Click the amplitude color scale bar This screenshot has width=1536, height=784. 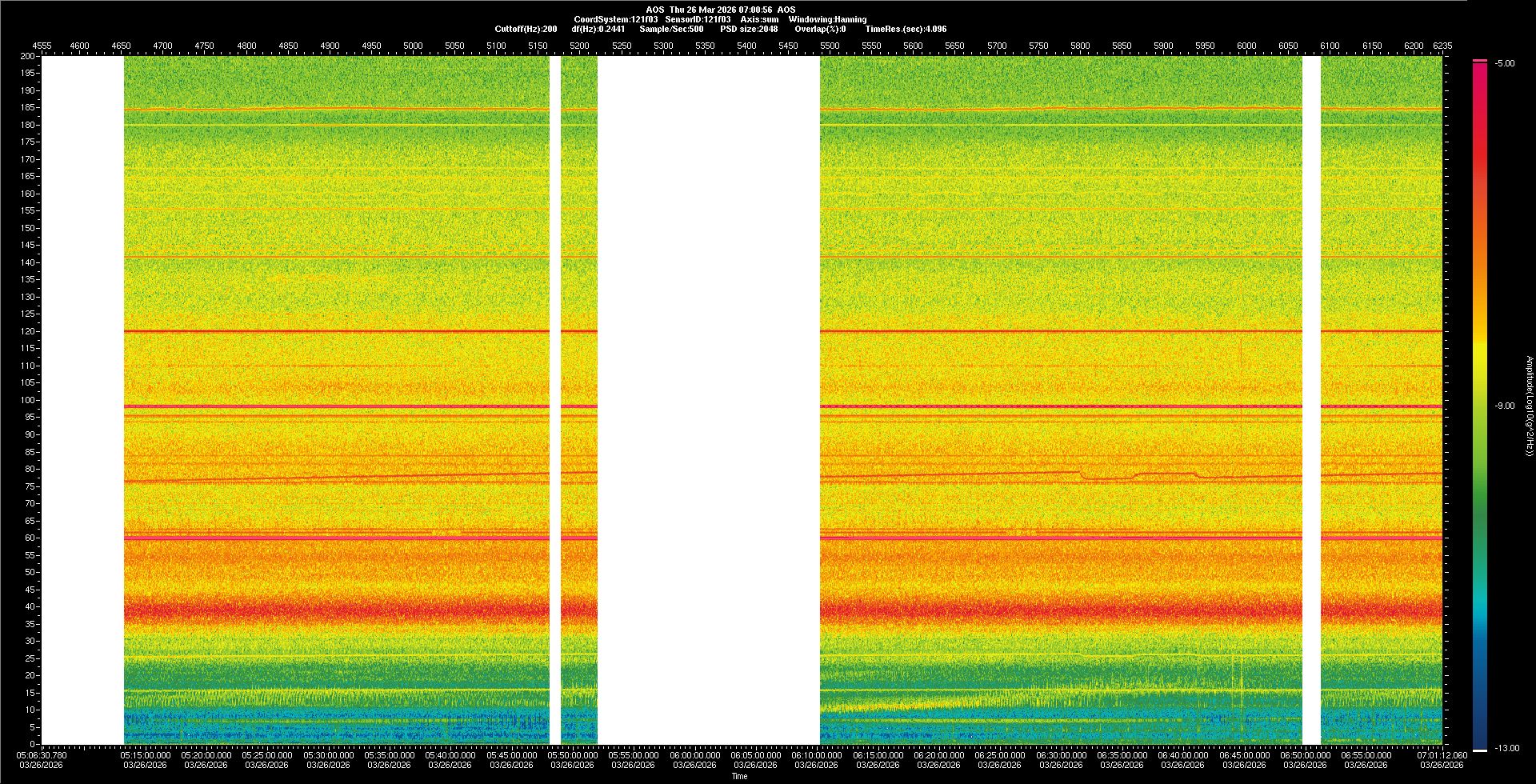click(x=1480, y=406)
